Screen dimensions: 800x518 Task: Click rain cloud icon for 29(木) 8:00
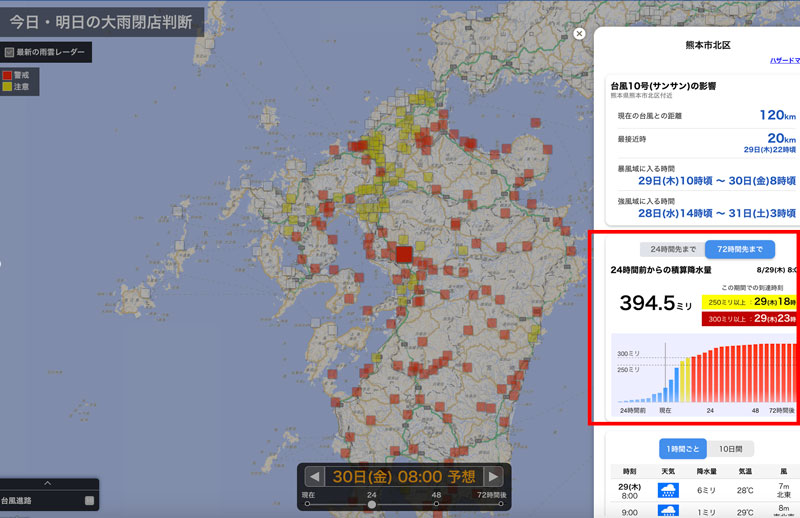pyautogui.click(x=668, y=490)
